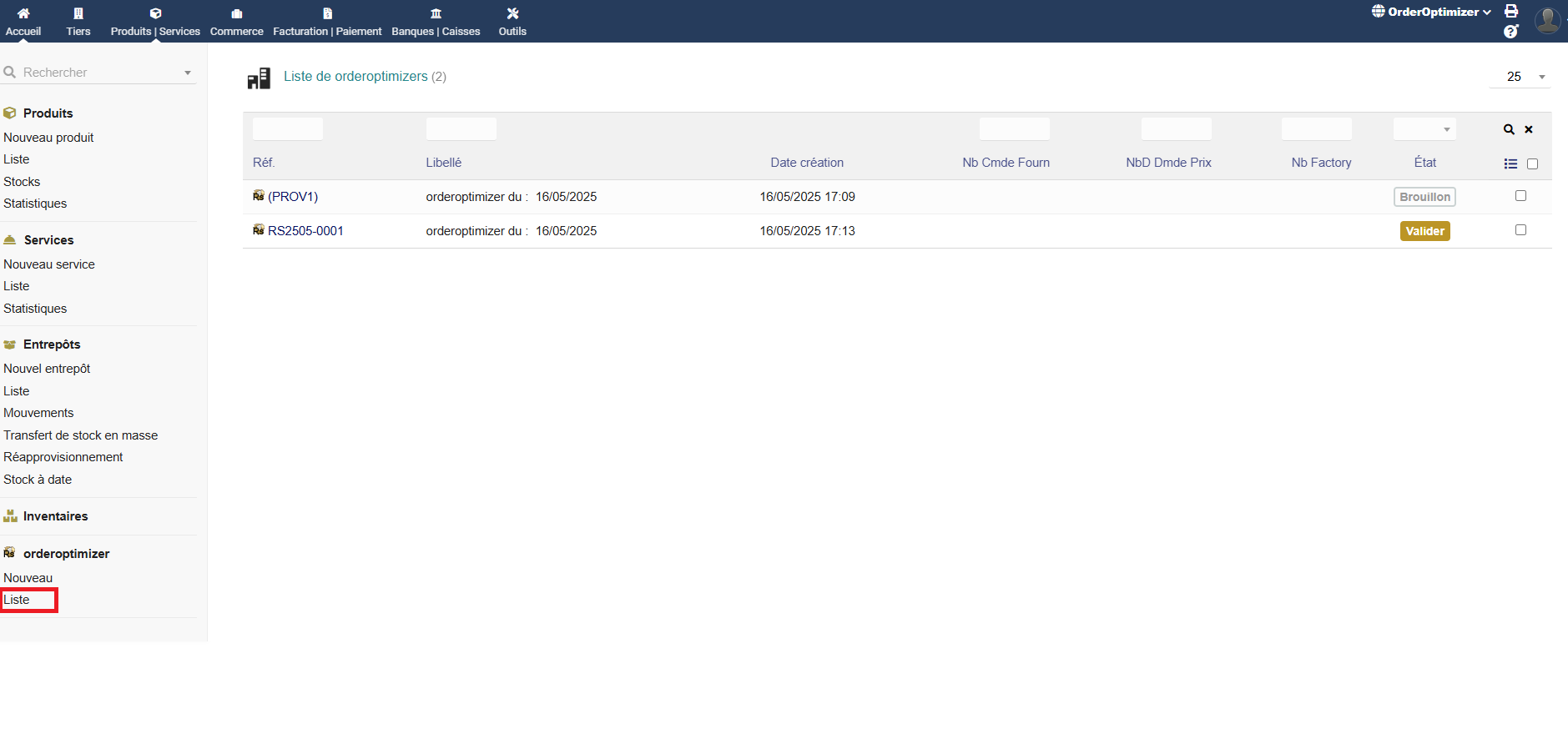The width and height of the screenshot is (1568, 729).
Task: Open the Tiers building icon
Action: tap(78, 13)
